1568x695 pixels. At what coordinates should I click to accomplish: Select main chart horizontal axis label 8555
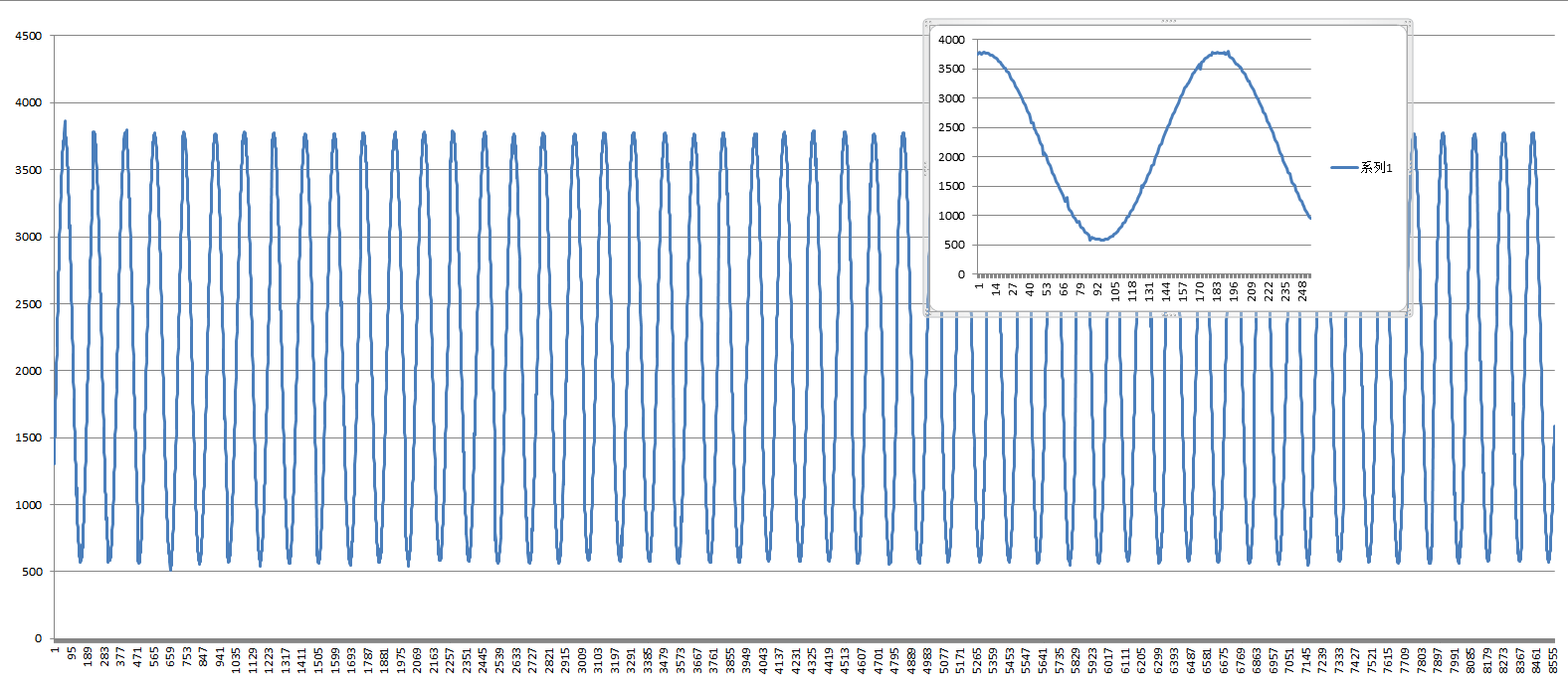pyautogui.click(x=1553, y=660)
